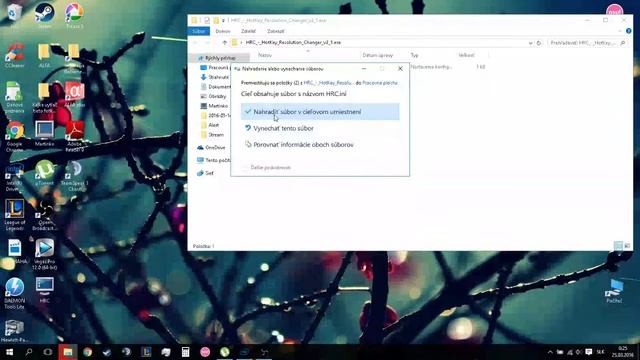
Task: Select the Open Broadcaster desktop icon
Action: 44,215
